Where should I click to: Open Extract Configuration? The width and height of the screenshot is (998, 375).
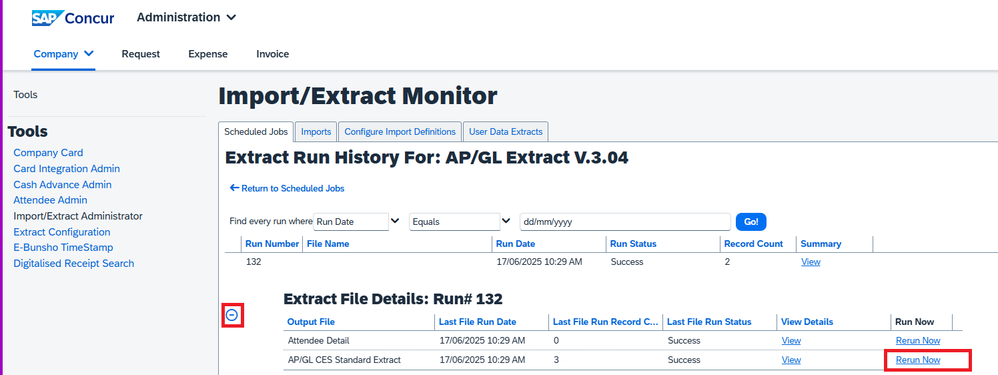pos(62,232)
